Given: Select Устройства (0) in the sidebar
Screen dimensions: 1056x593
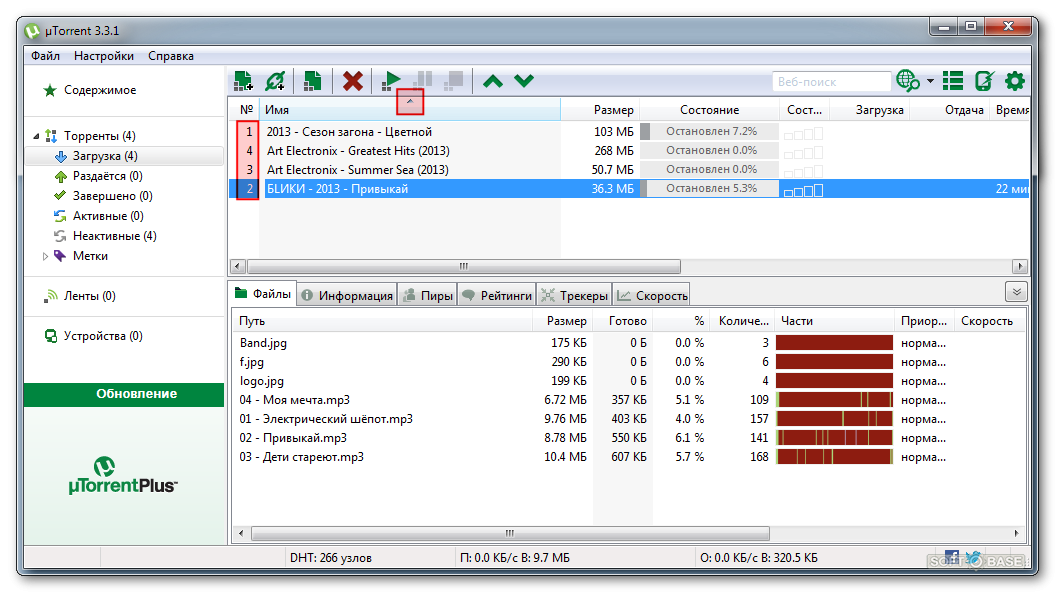Looking at the screenshot, I should pos(102,336).
